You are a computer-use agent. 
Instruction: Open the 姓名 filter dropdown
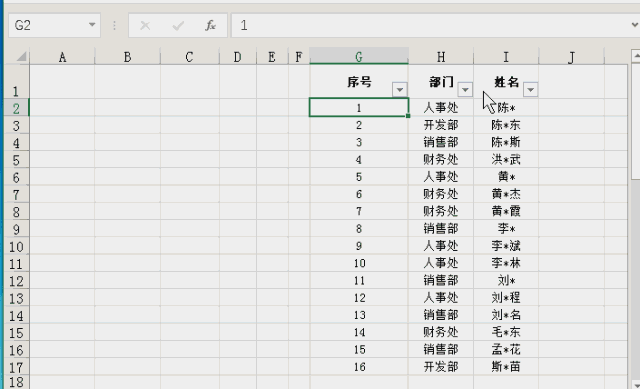530,89
